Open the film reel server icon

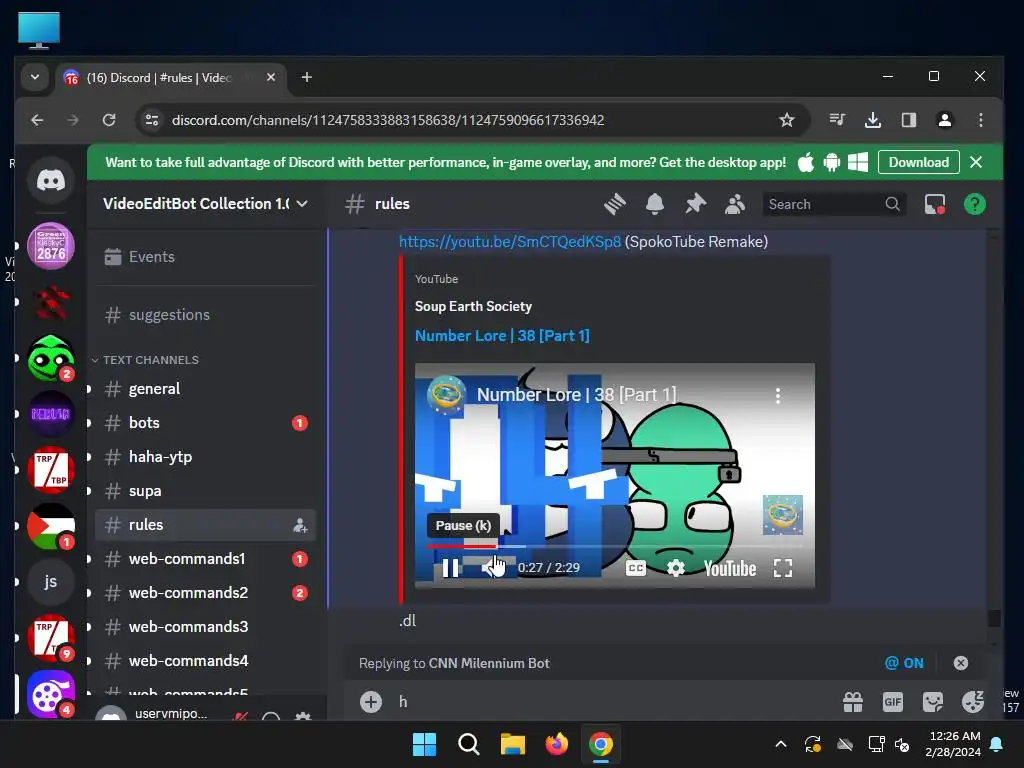50,694
